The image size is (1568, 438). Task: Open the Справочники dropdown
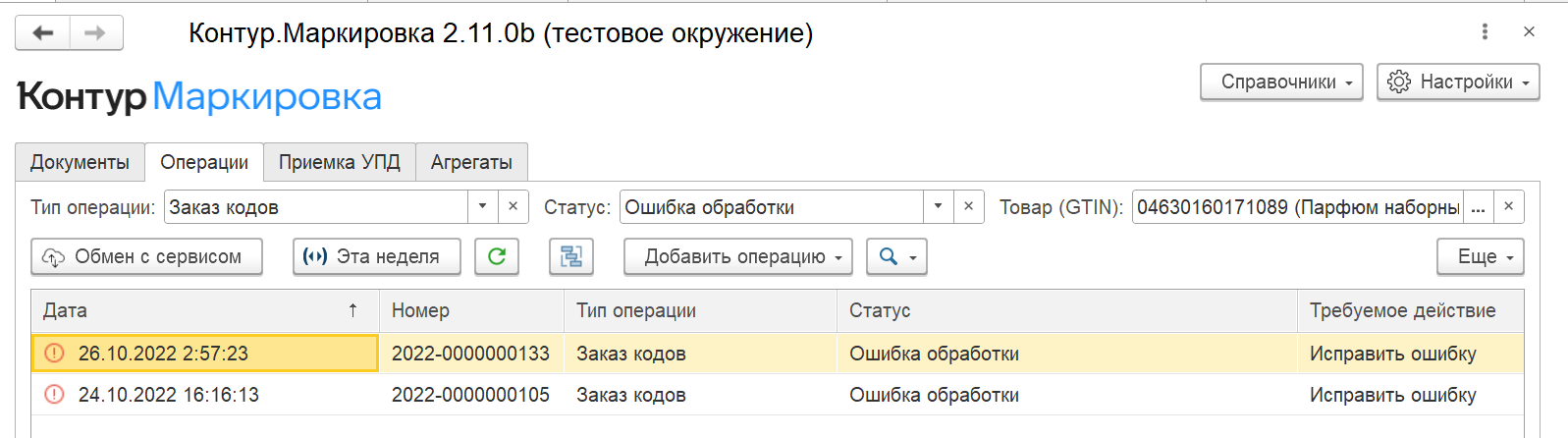(1281, 82)
